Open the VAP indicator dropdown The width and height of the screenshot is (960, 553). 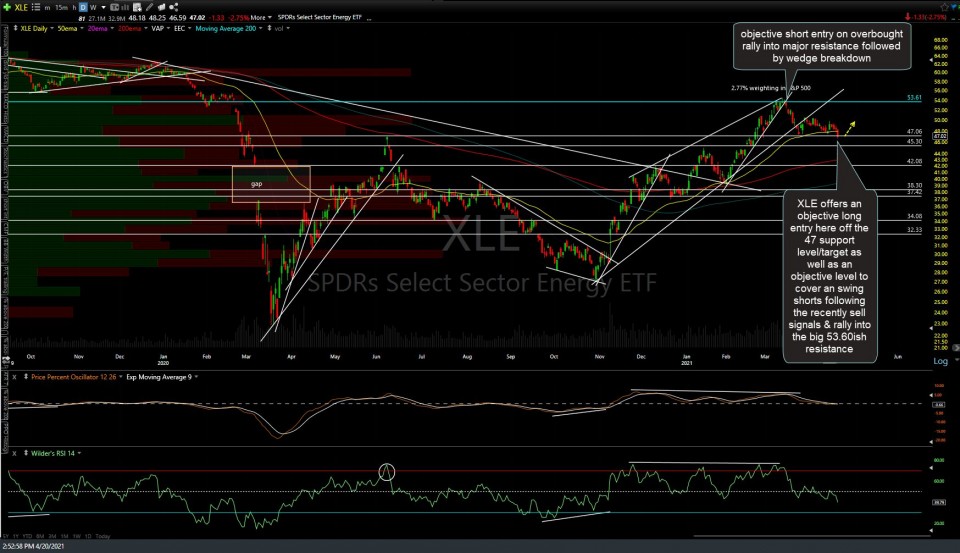pyautogui.click(x=168, y=28)
